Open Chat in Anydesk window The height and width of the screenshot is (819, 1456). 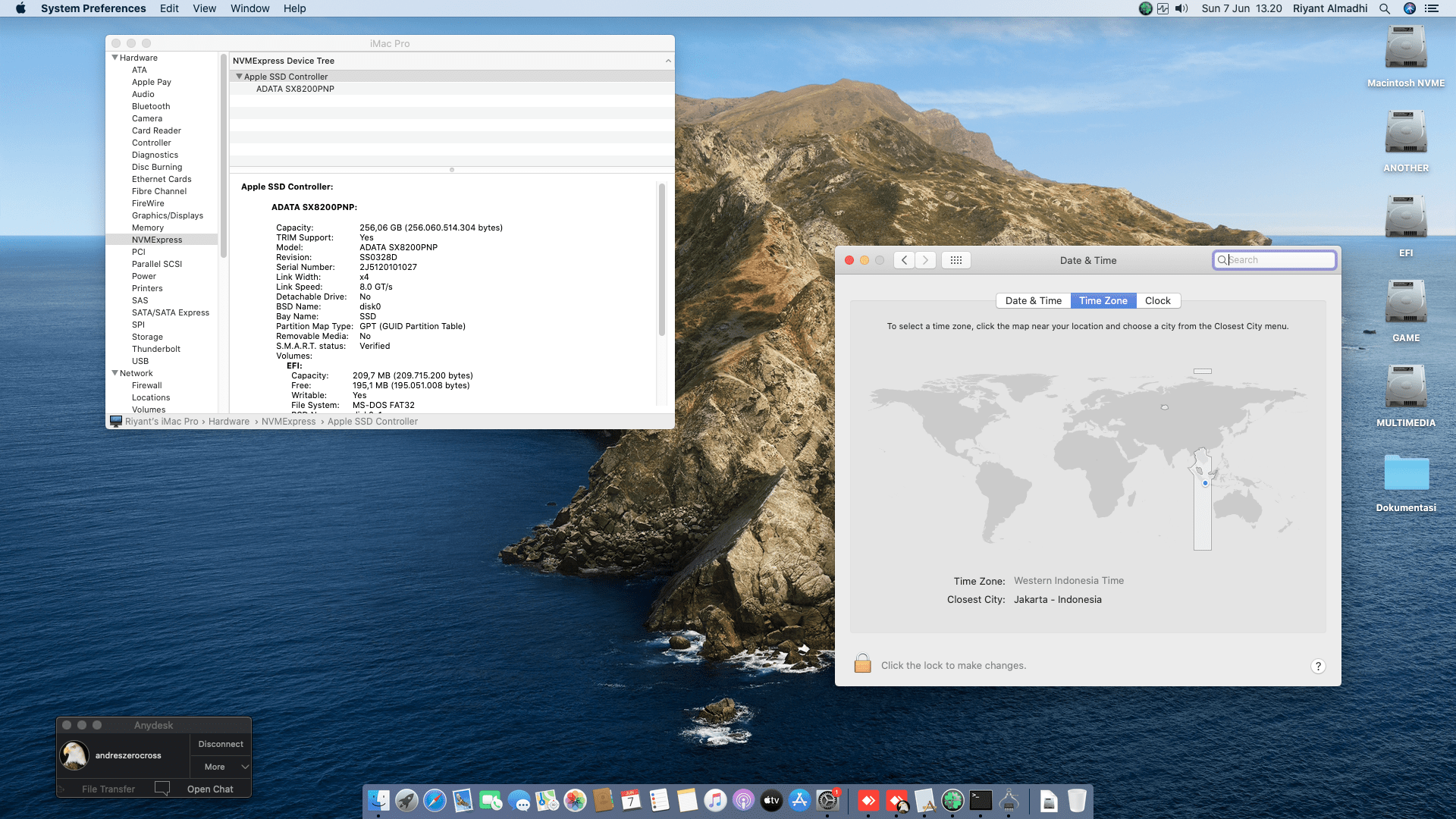pos(210,789)
